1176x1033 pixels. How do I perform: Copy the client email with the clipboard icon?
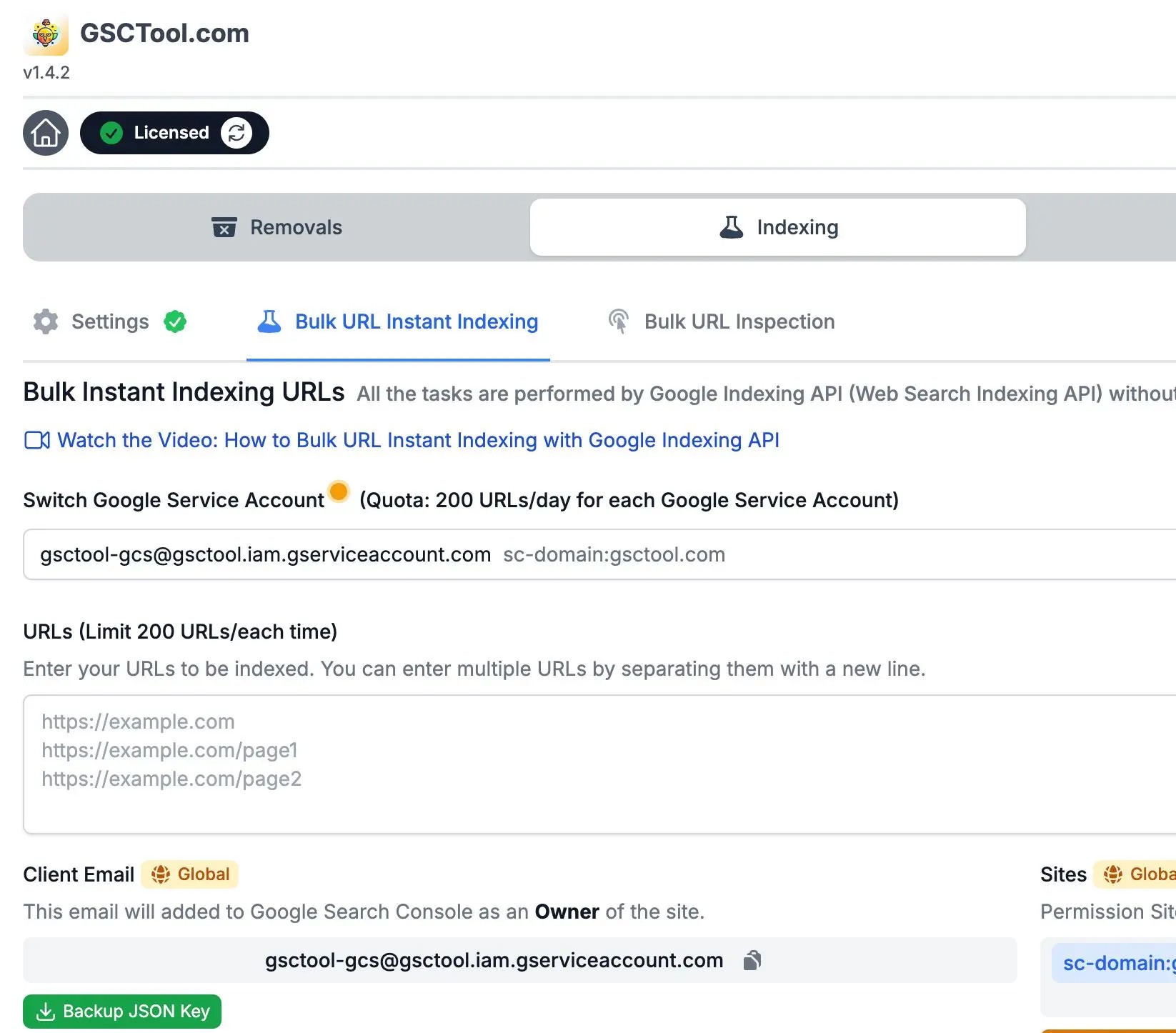[x=752, y=960]
